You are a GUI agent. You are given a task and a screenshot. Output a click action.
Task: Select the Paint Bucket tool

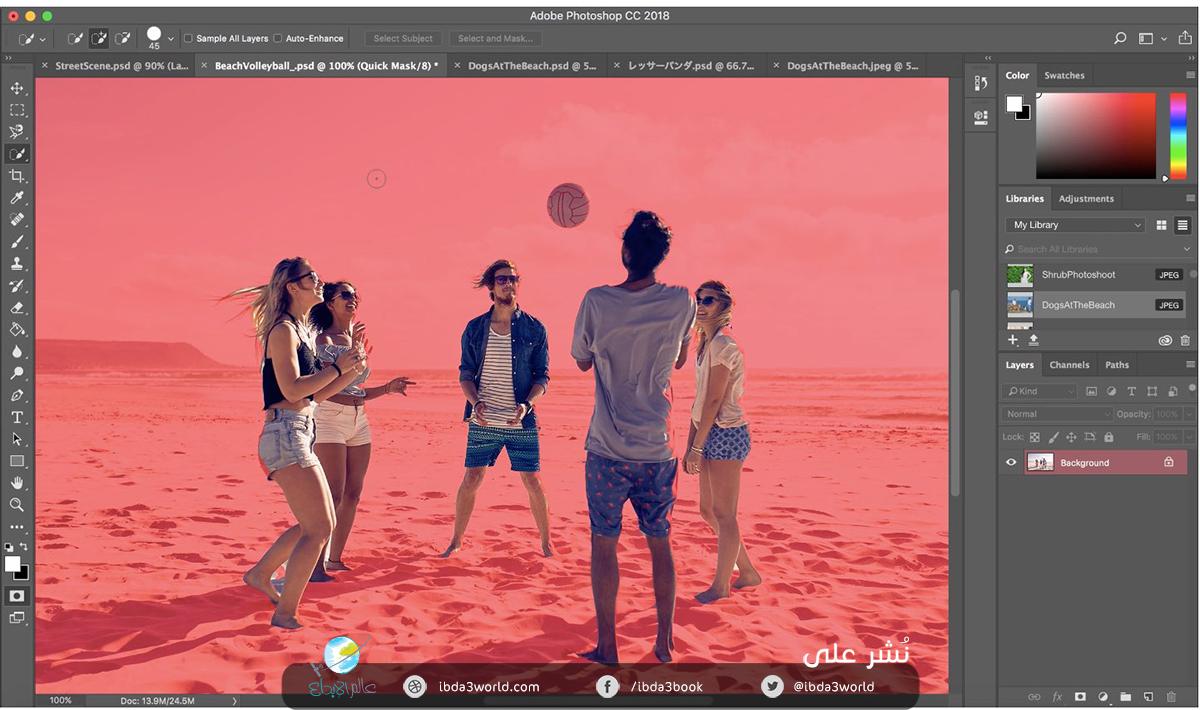pyautogui.click(x=17, y=329)
